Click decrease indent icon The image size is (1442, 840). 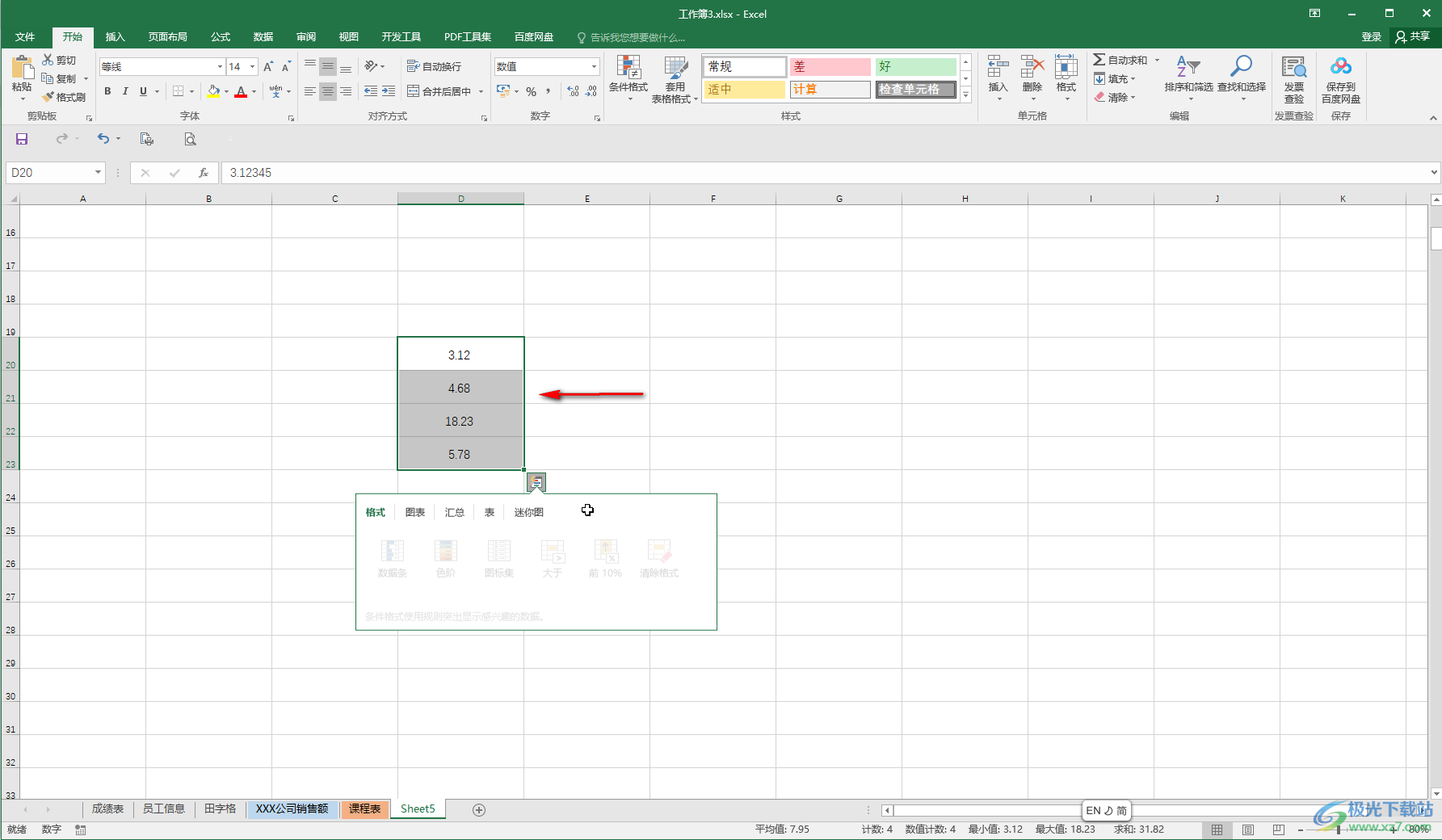tap(371, 91)
